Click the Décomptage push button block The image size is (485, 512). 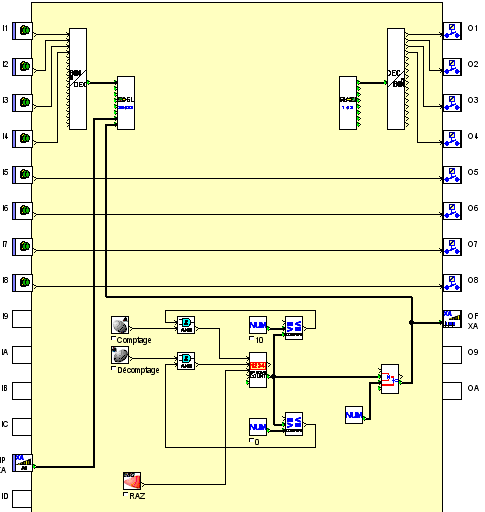[120, 355]
